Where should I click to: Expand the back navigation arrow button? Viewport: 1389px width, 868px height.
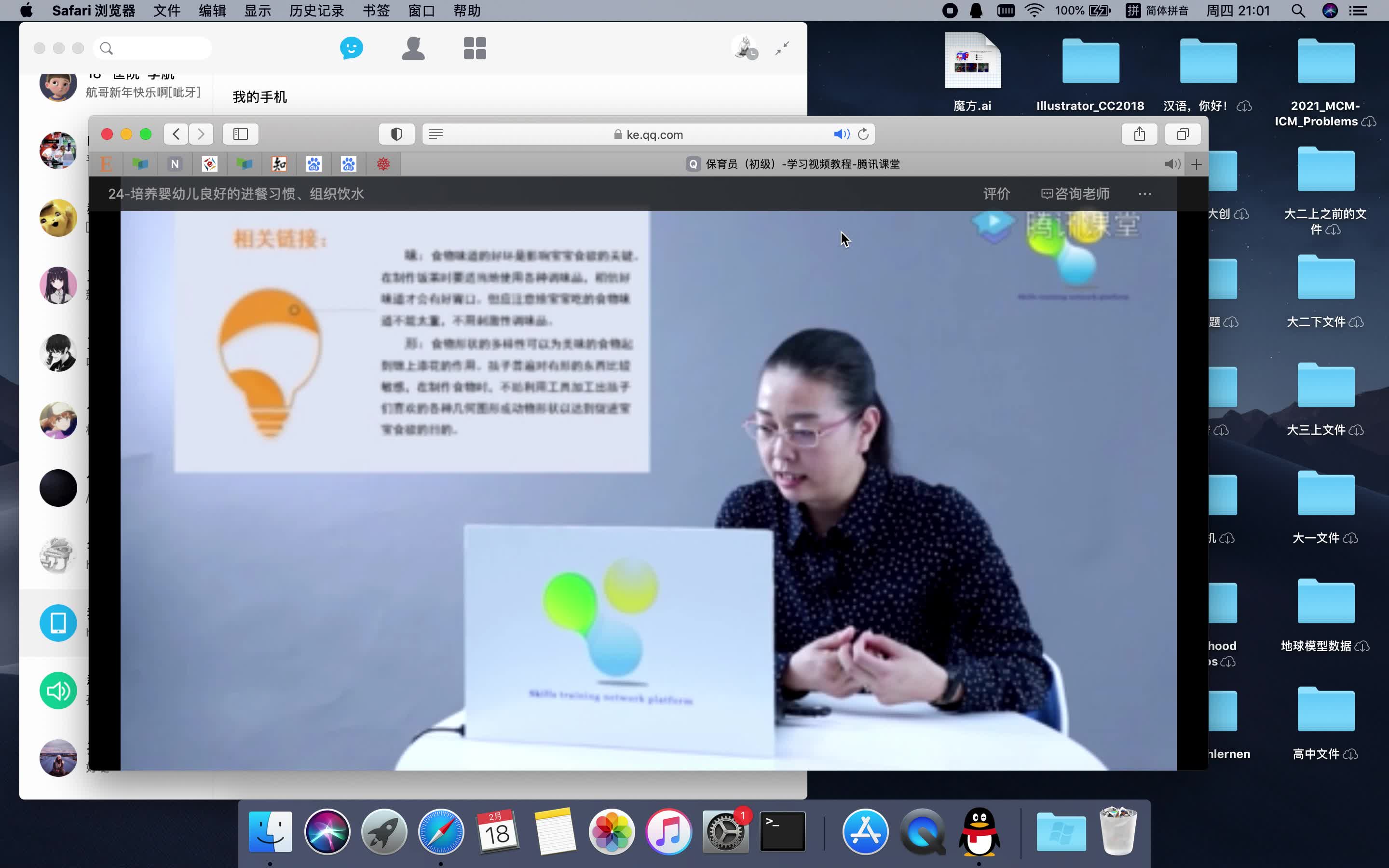177,134
